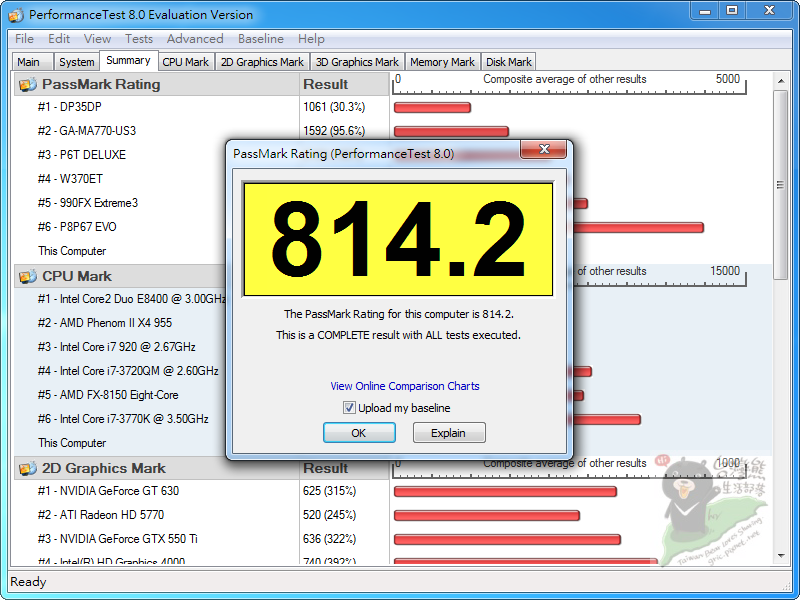Open the Advanced menu
Screen dimensions: 800x600
195,39
